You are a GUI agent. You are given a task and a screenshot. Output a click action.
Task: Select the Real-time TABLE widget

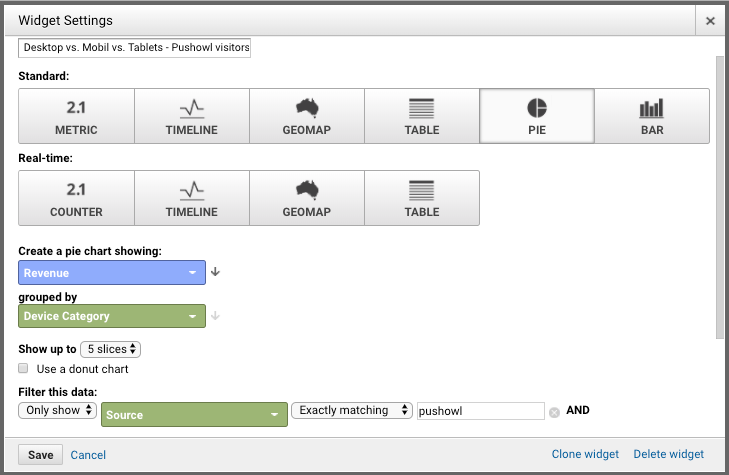(x=422, y=198)
